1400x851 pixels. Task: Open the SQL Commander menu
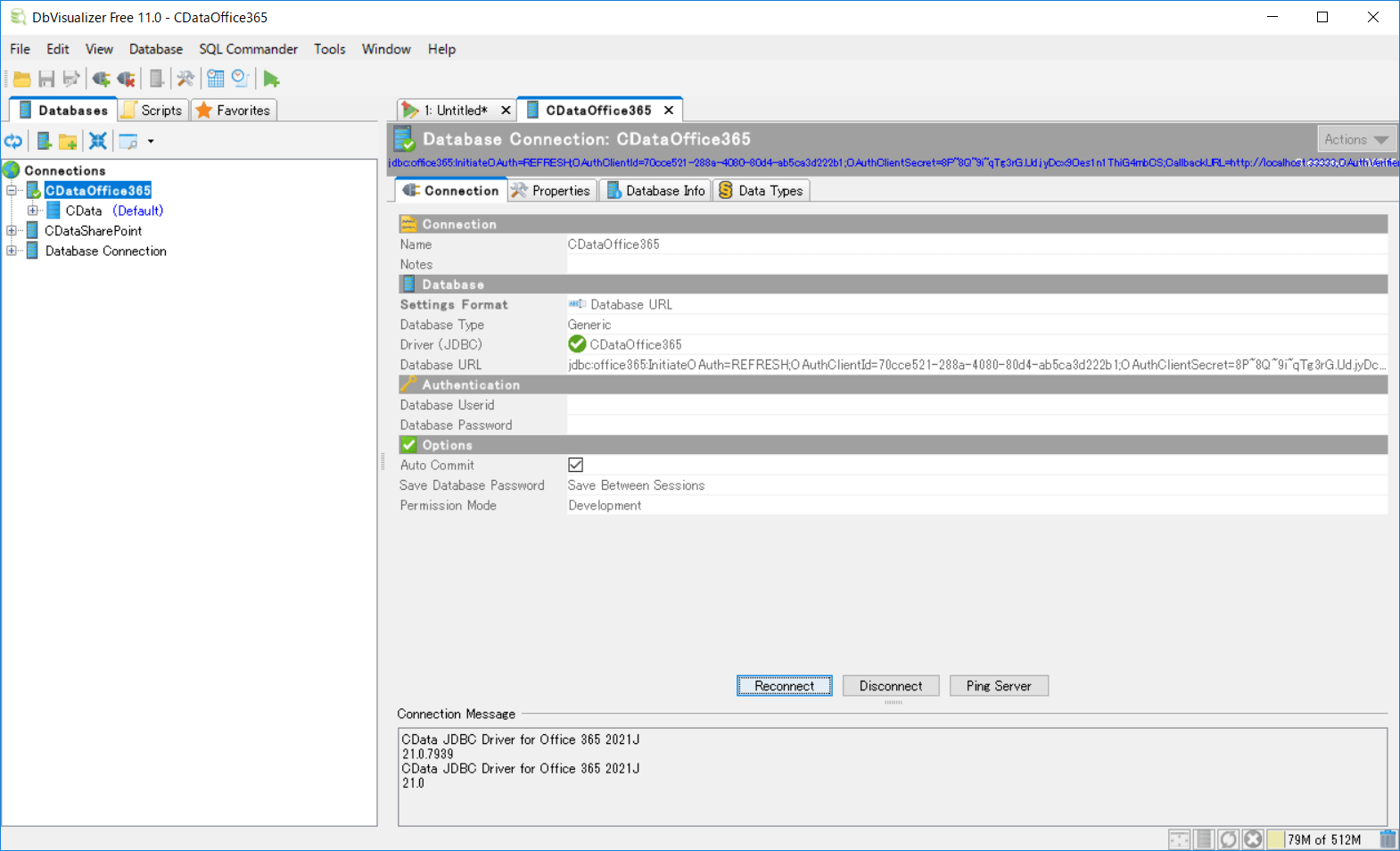click(x=248, y=49)
